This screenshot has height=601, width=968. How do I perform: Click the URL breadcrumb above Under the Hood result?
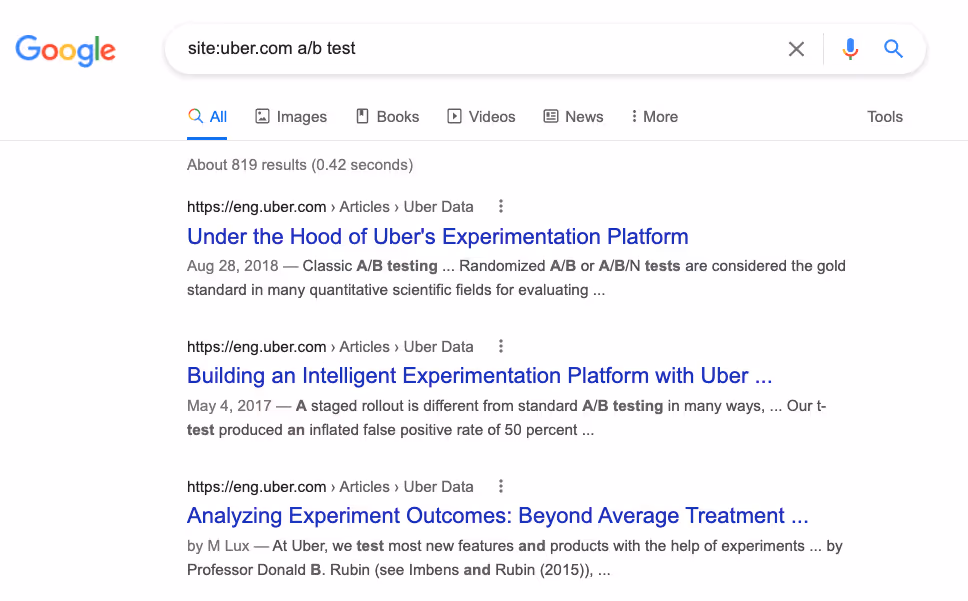(330, 207)
